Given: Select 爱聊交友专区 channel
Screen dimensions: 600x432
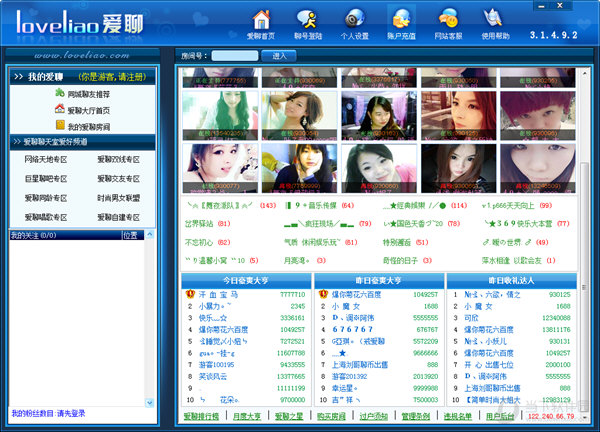Looking at the screenshot, I should (118, 179).
